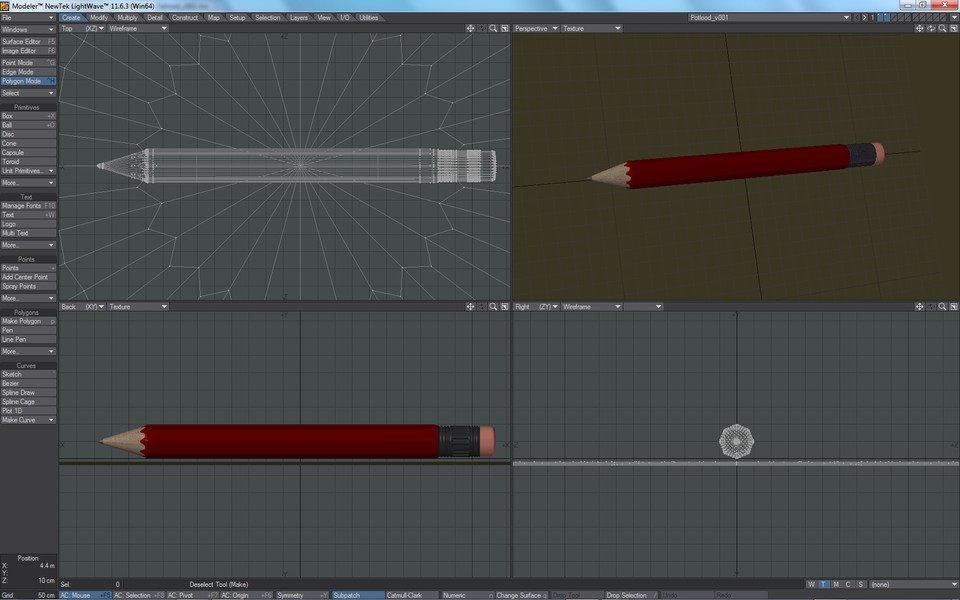Select the rotate icon in the Perspective viewport
960x600 pixels.
tap(930, 28)
